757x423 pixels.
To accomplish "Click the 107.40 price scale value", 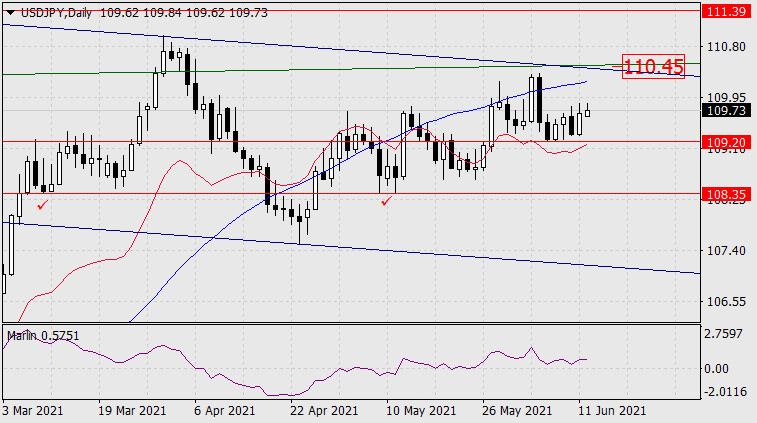I will pyautogui.click(x=726, y=251).
